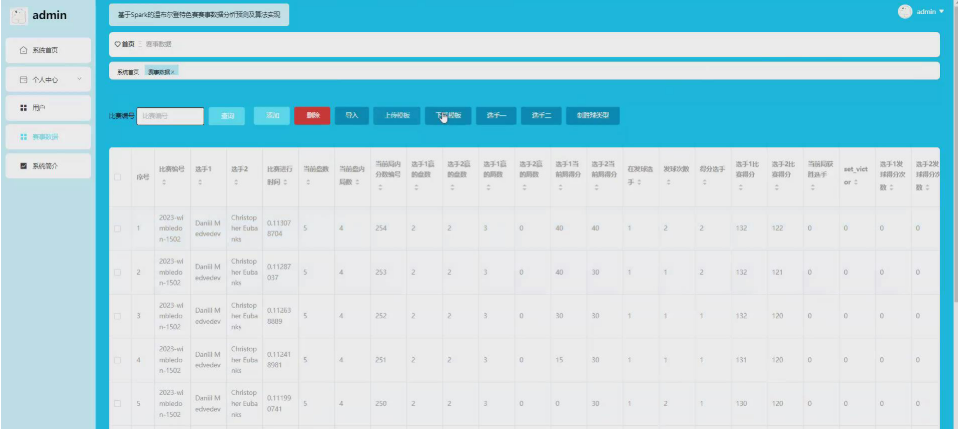The height and width of the screenshot is (429, 958).
Task: Click the 选手二 button
Action: coord(541,116)
